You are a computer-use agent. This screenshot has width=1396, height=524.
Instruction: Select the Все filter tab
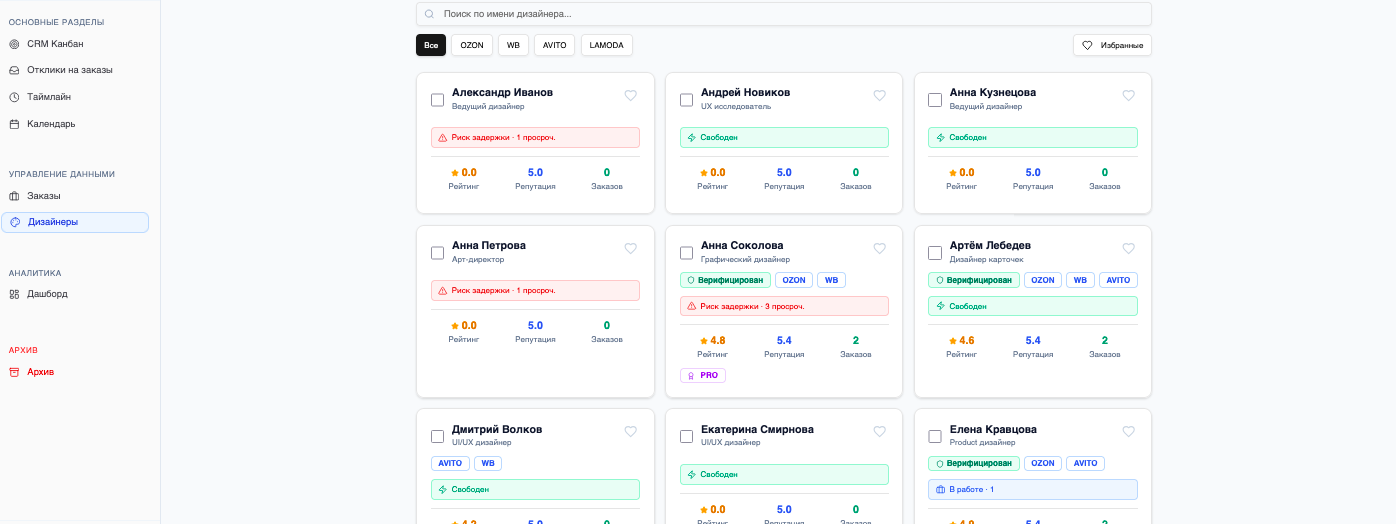431,45
